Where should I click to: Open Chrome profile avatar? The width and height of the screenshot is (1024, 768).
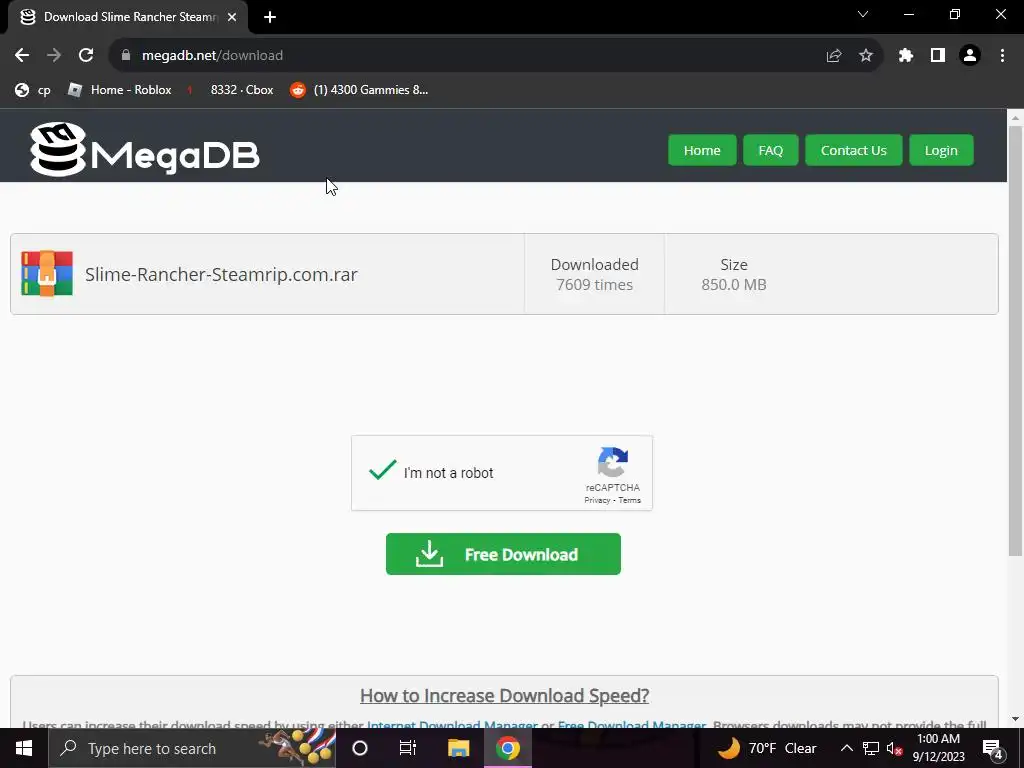tap(970, 56)
